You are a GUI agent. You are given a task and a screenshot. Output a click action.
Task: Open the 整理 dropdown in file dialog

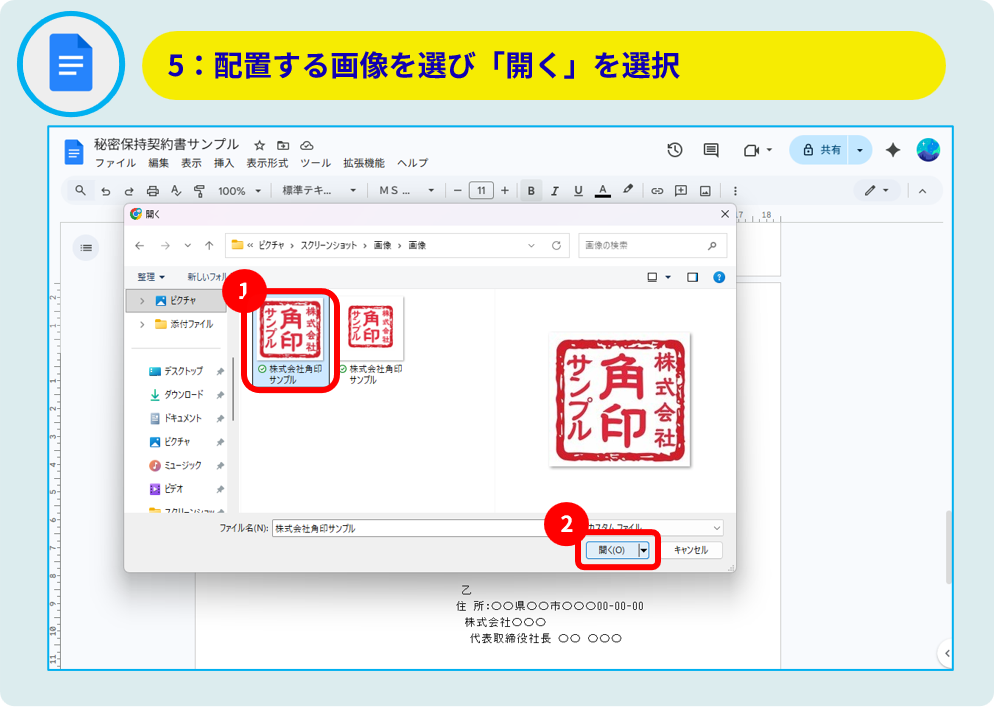coord(151,277)
